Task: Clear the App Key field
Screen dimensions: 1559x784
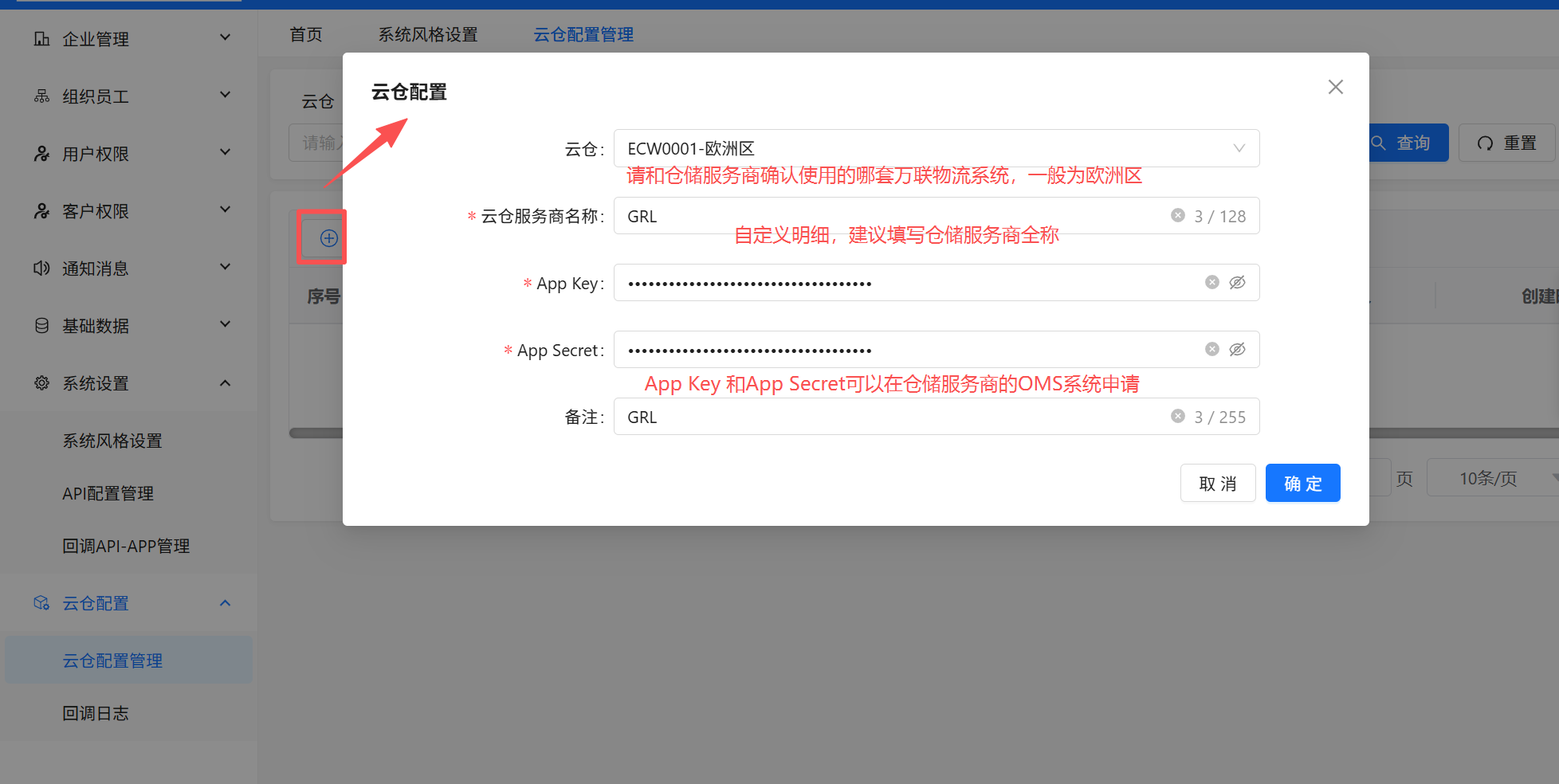Action: pos(1211,282)
